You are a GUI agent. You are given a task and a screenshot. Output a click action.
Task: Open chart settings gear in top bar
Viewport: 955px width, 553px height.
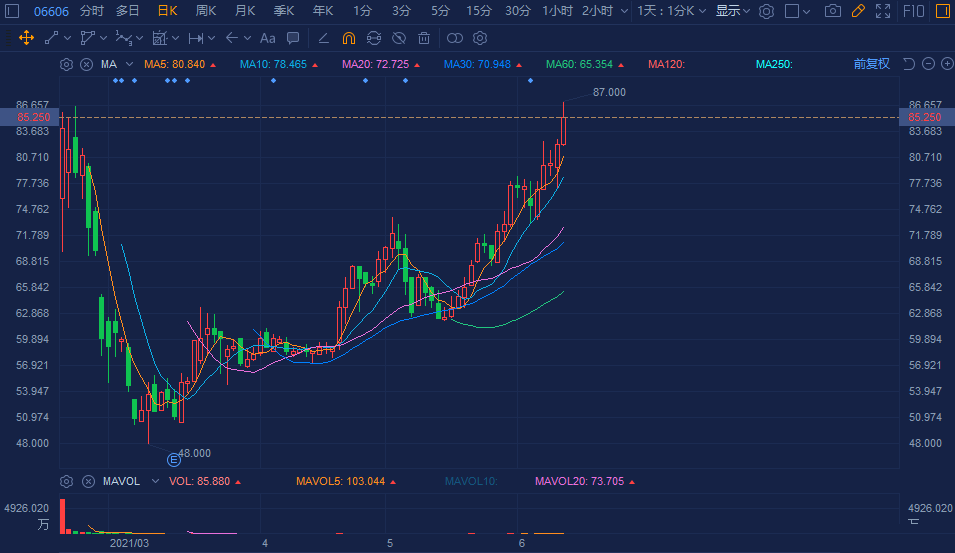[x=766, y=11]
